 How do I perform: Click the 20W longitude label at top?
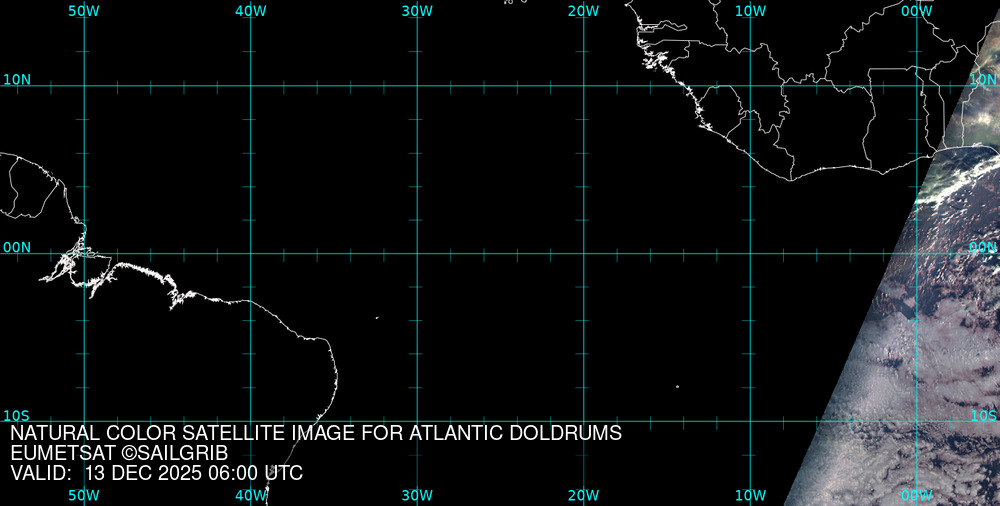(x=583, y=11)
